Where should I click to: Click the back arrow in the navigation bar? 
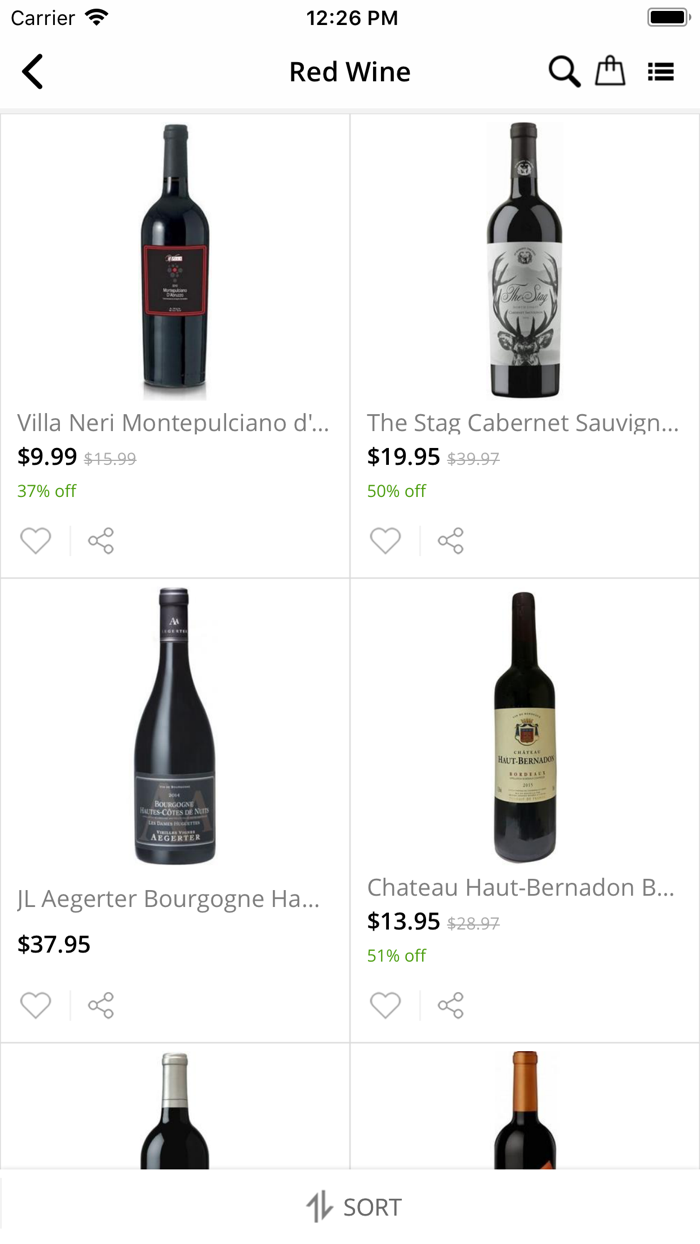32,71
